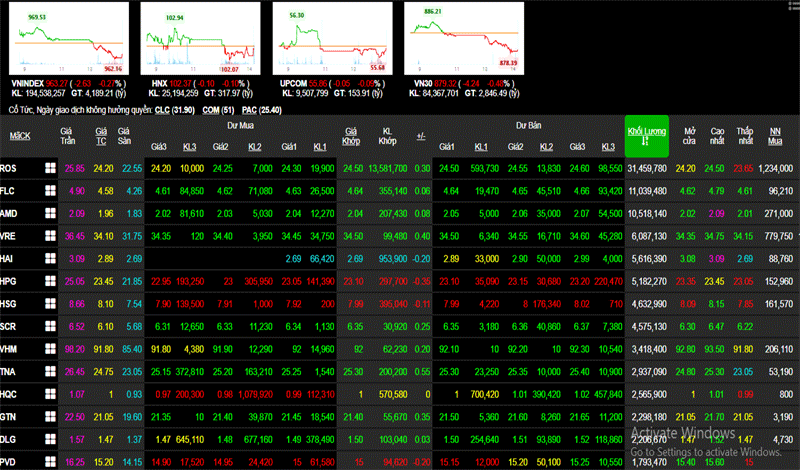Open the grid icon for VHM
The image size is (800, 470).
pos(50,349)
